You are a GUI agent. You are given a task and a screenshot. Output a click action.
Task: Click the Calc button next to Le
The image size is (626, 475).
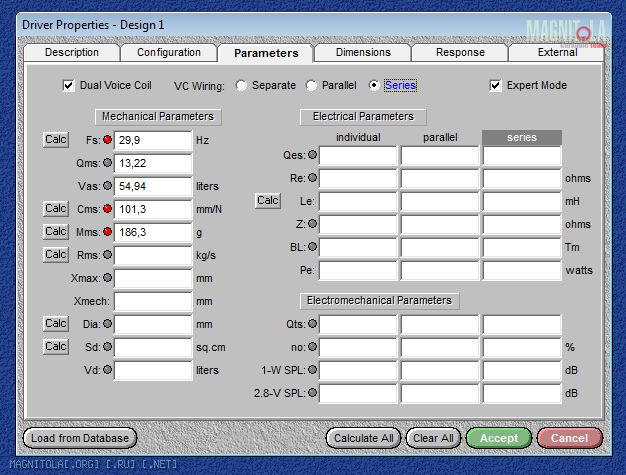coord(268,201)
